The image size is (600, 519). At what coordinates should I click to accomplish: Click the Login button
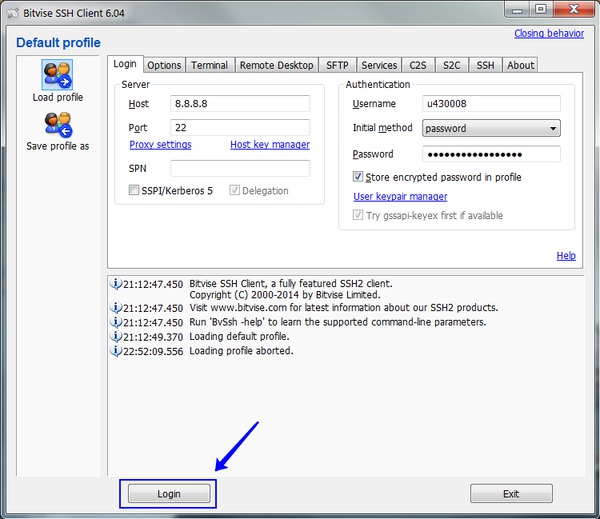tap(169, 493)
